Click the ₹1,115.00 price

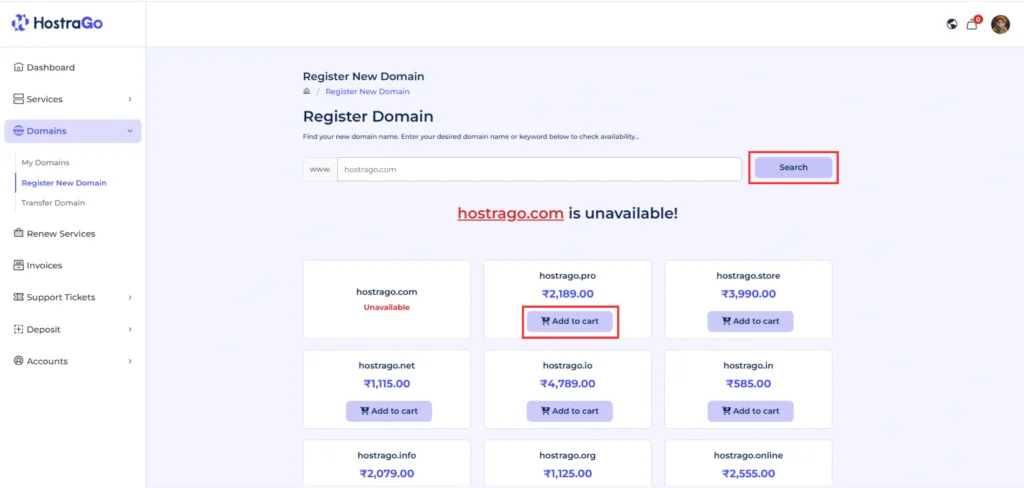387,383
